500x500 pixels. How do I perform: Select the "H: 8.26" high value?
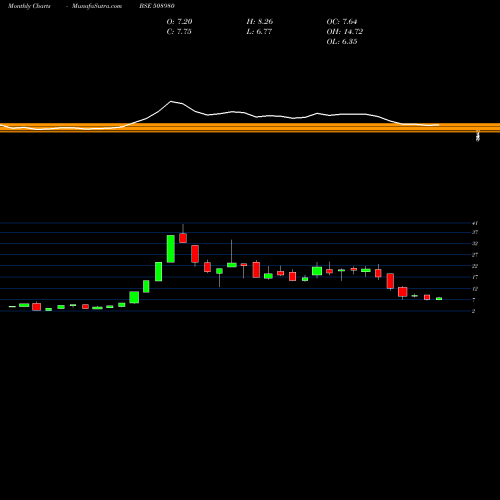[260, 22]
